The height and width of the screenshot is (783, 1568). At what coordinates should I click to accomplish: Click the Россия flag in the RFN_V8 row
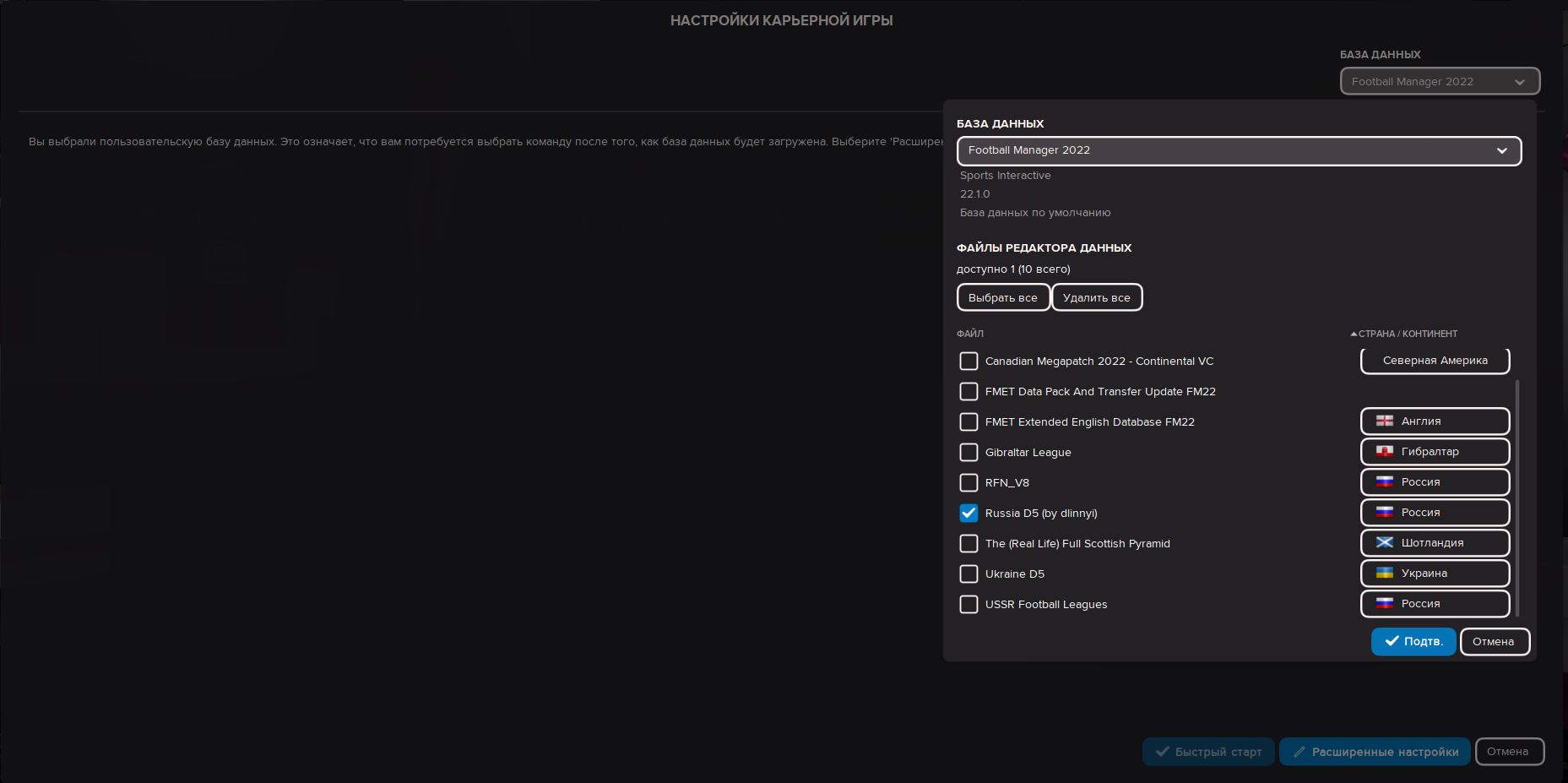pyautogui.click(x=1385, y=481)
